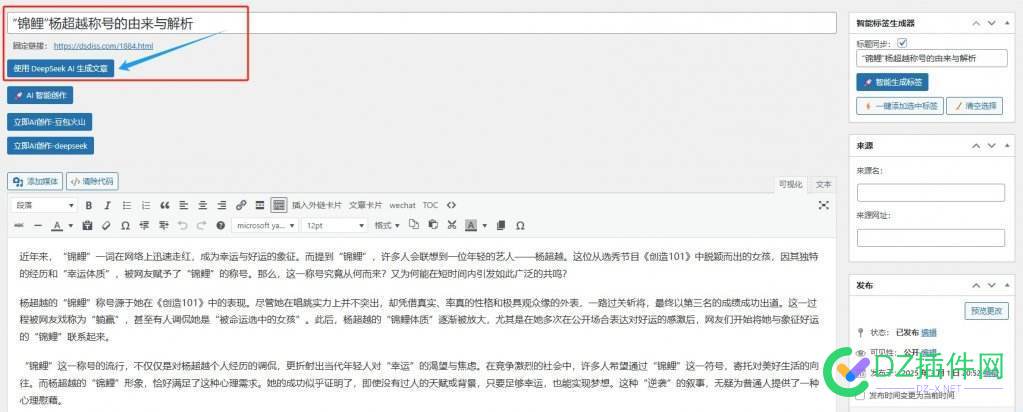Image resolution: width=1023 pixels, height=412 pixels.
Task: Click 插入外链卡片 toolbar item
Action: (x=316, y=205)
